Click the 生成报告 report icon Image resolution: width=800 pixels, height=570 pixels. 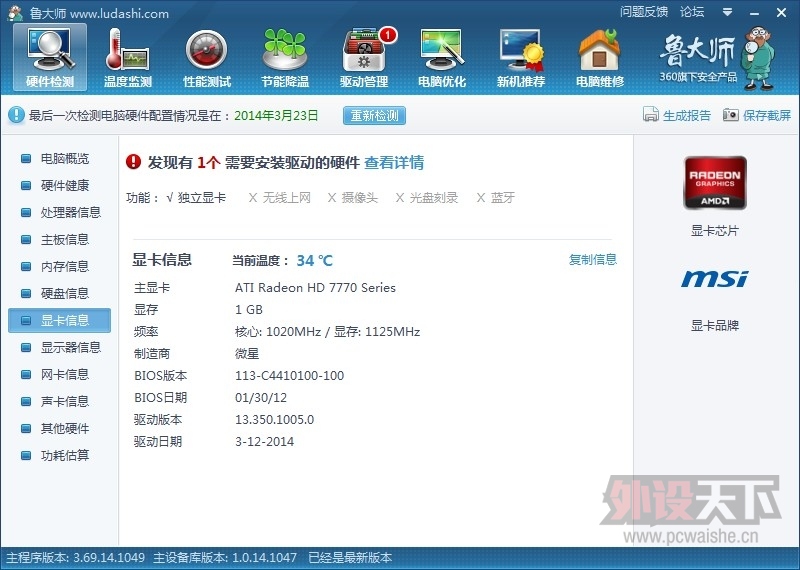point(651,115)
